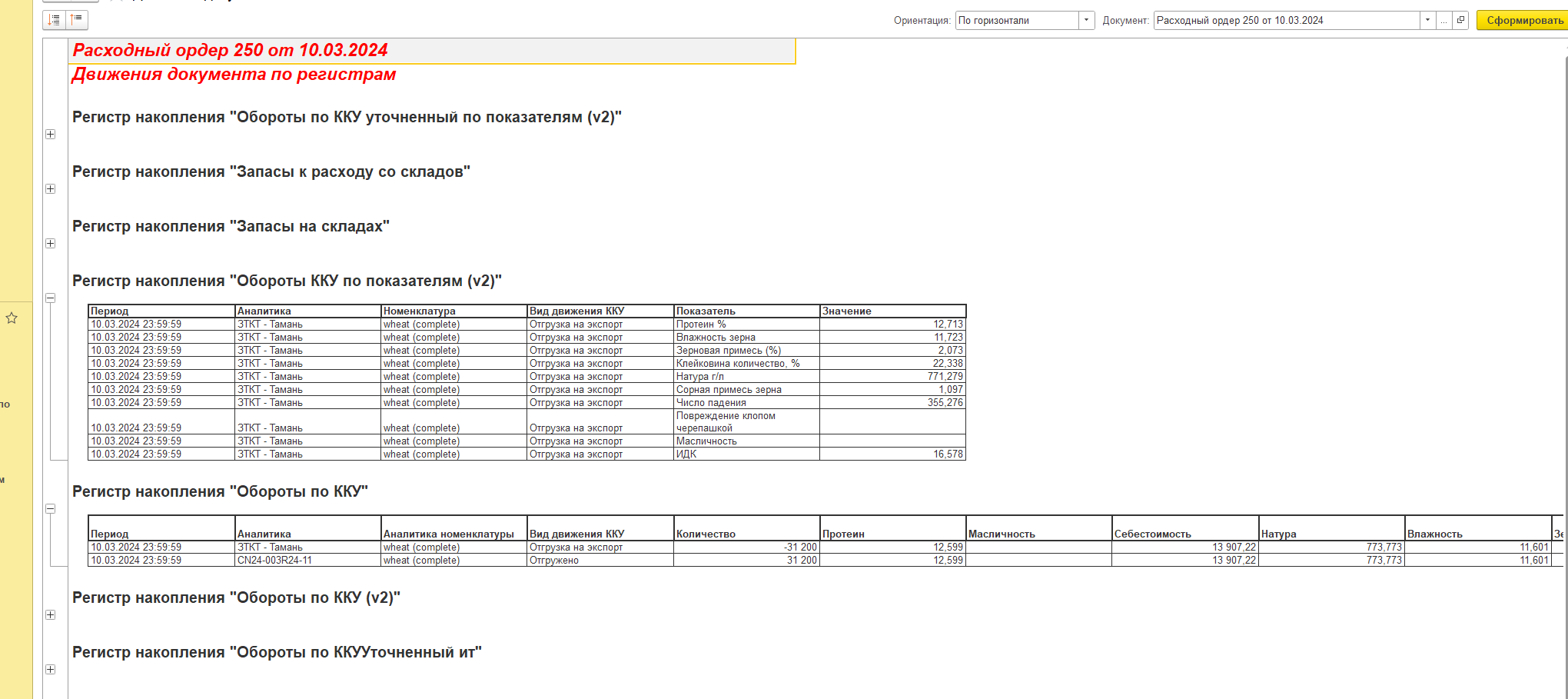
Task: Expand "Обороты по ККУ уточненный по показателям (v2)" section
Action: [51, 135]
